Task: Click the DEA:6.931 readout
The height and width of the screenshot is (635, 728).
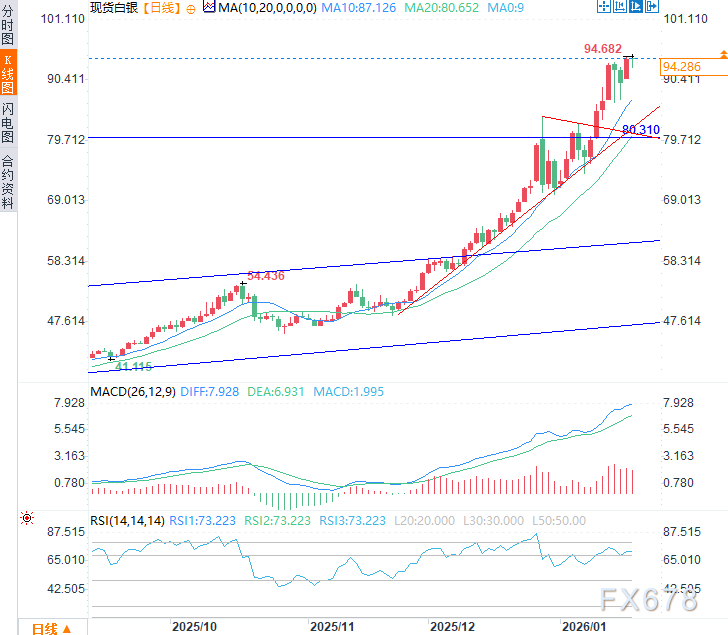Action: pos(275,392)
